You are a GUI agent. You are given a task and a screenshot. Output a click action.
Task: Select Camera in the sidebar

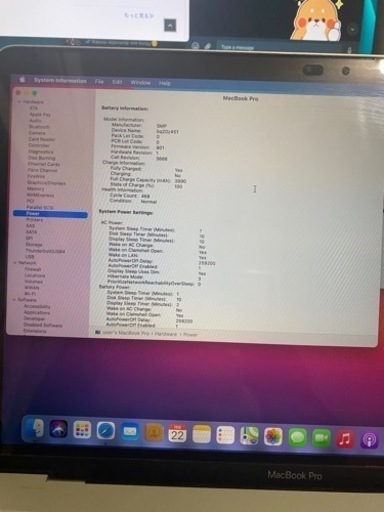coord(37,133)
